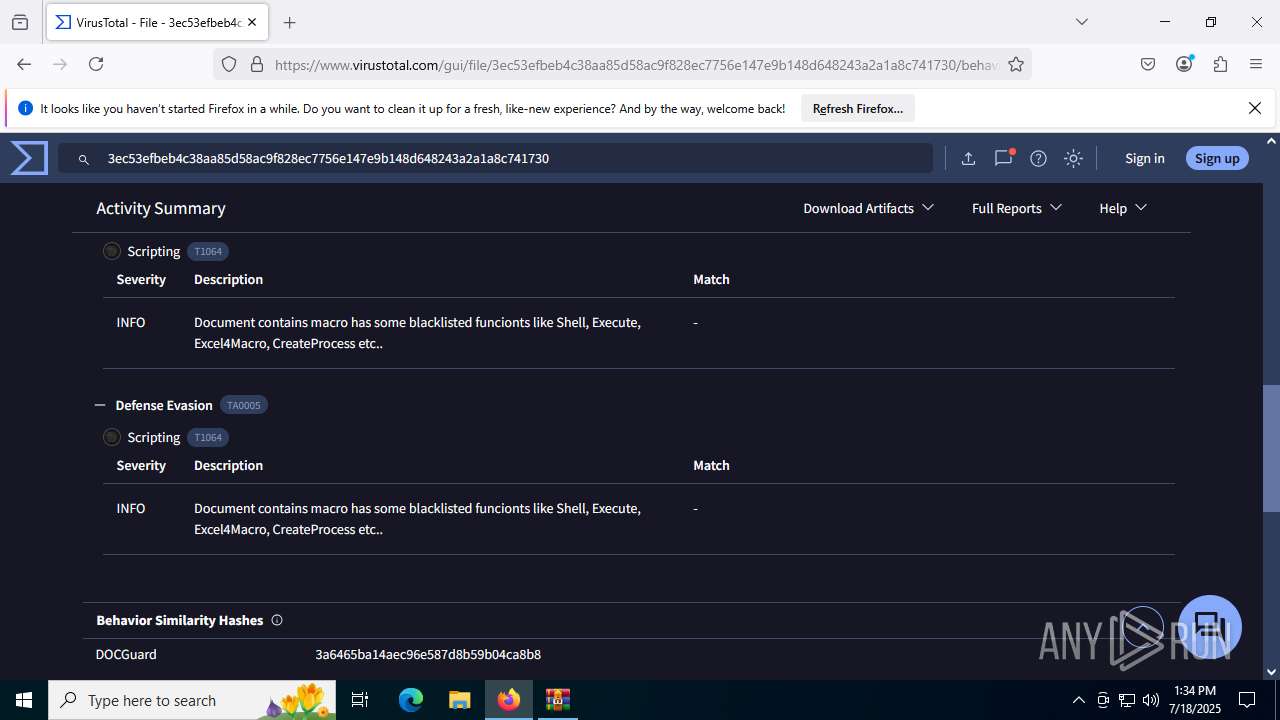Open WinRAR from the taskbar

click(557, 700)
